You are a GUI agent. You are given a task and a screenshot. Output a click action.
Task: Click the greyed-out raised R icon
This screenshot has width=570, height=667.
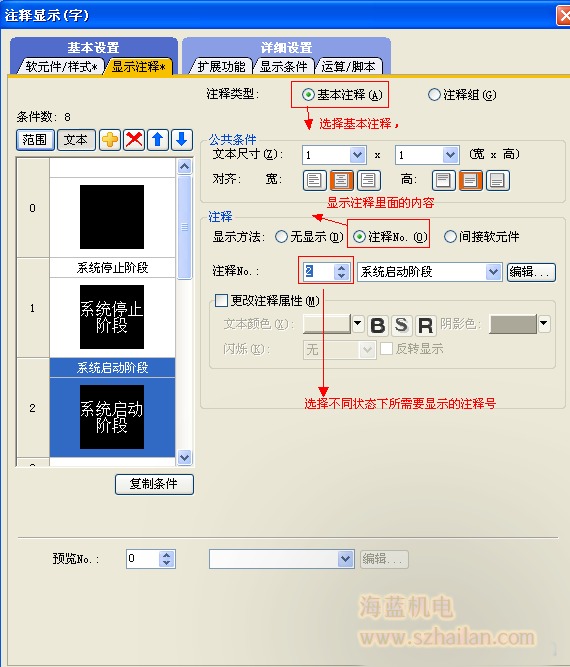[425, 325]
